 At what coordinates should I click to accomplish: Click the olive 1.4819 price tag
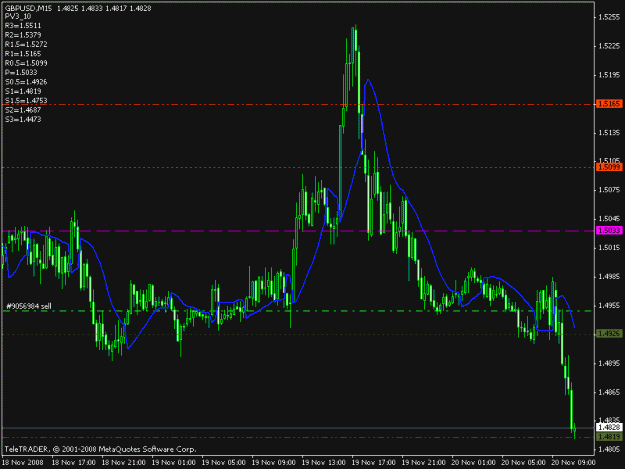coord(609,437)
